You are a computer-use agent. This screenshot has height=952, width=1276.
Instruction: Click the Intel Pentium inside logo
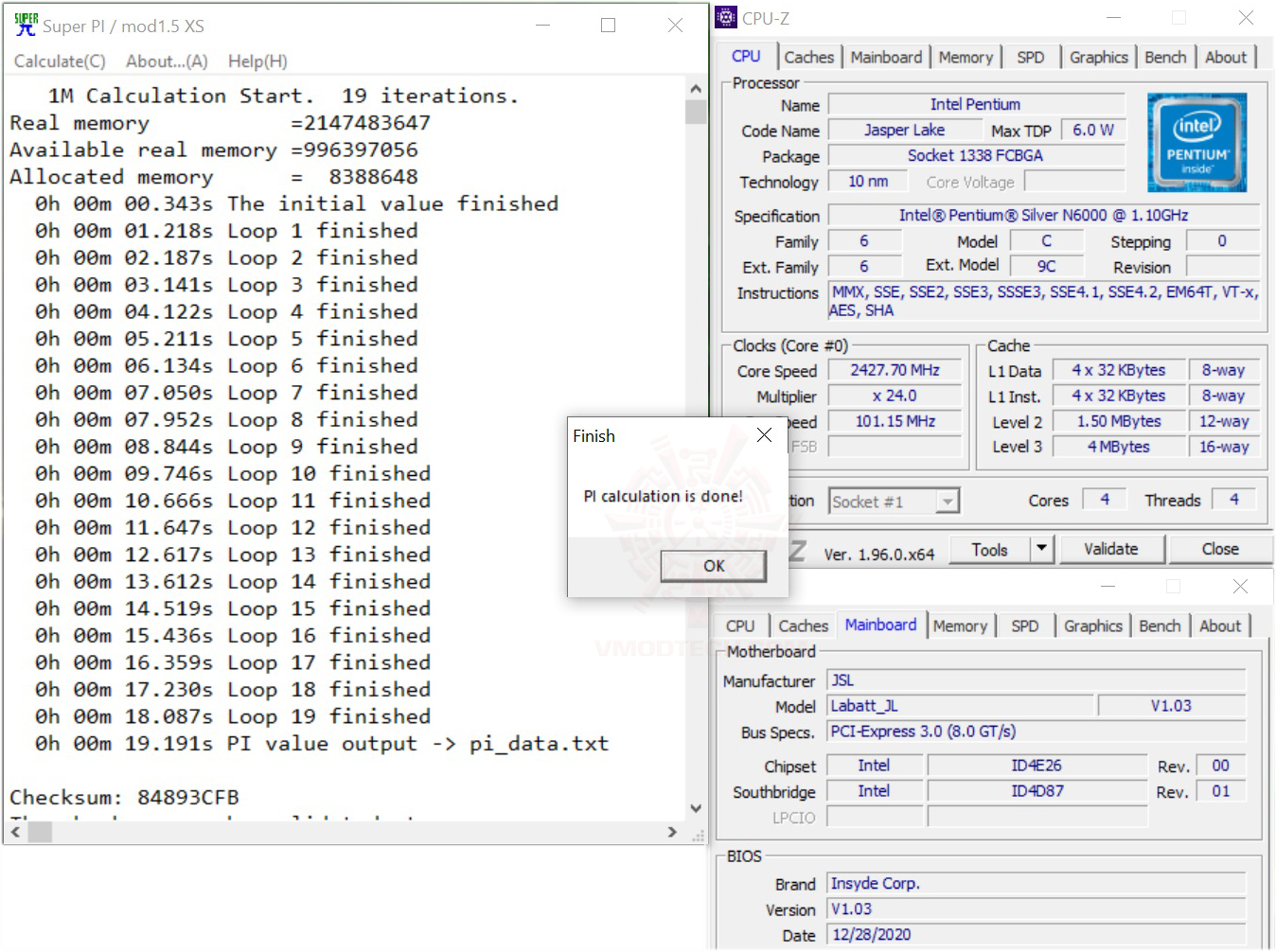pyautogui.click(x=1196, y=143)
